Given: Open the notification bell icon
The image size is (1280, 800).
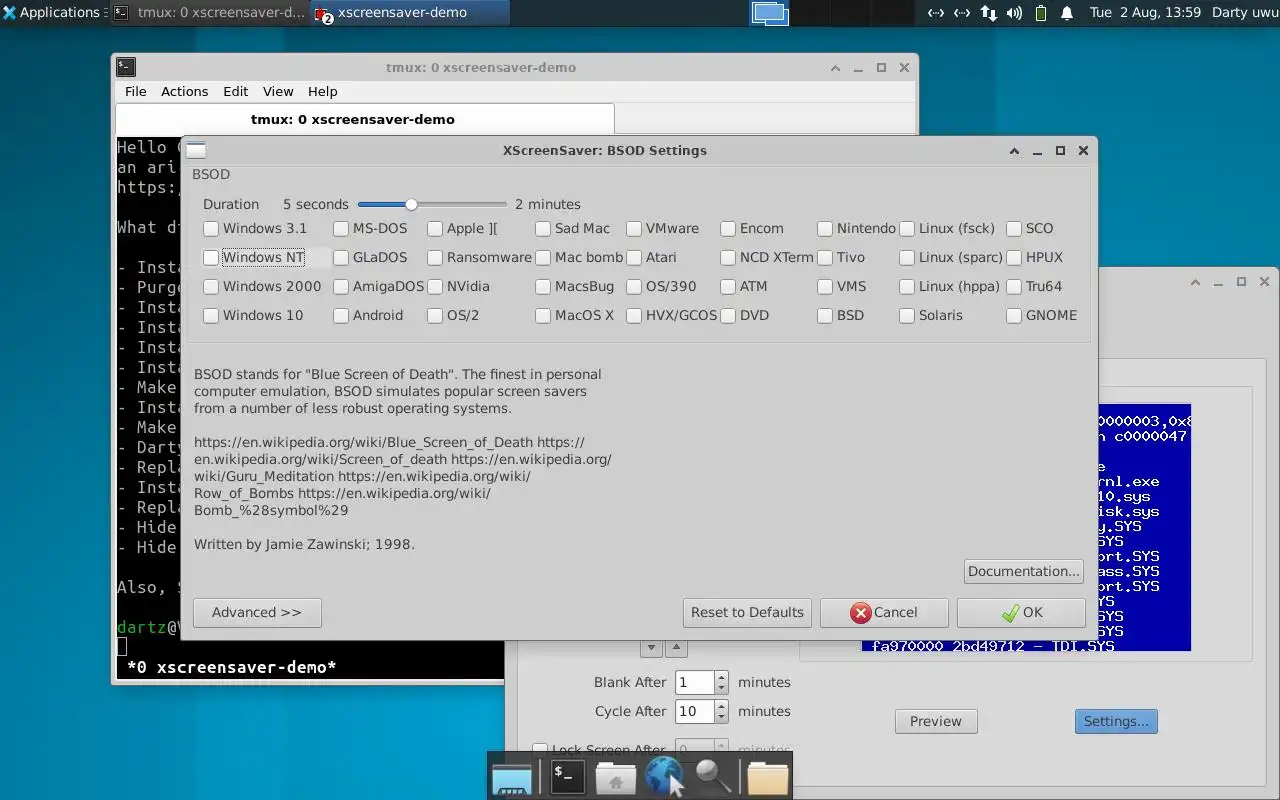Looking at the screenshot, I should tap(1066, 13).
